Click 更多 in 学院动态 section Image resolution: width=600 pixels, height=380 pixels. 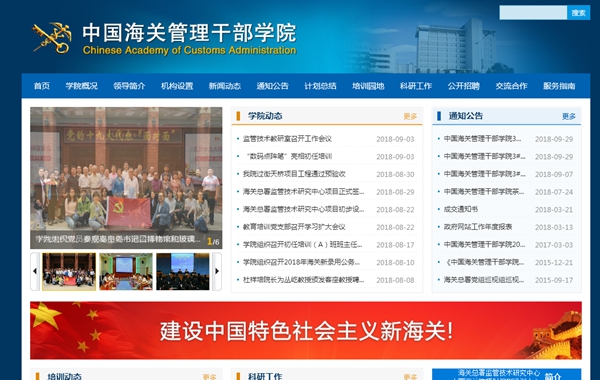point(410,116)
